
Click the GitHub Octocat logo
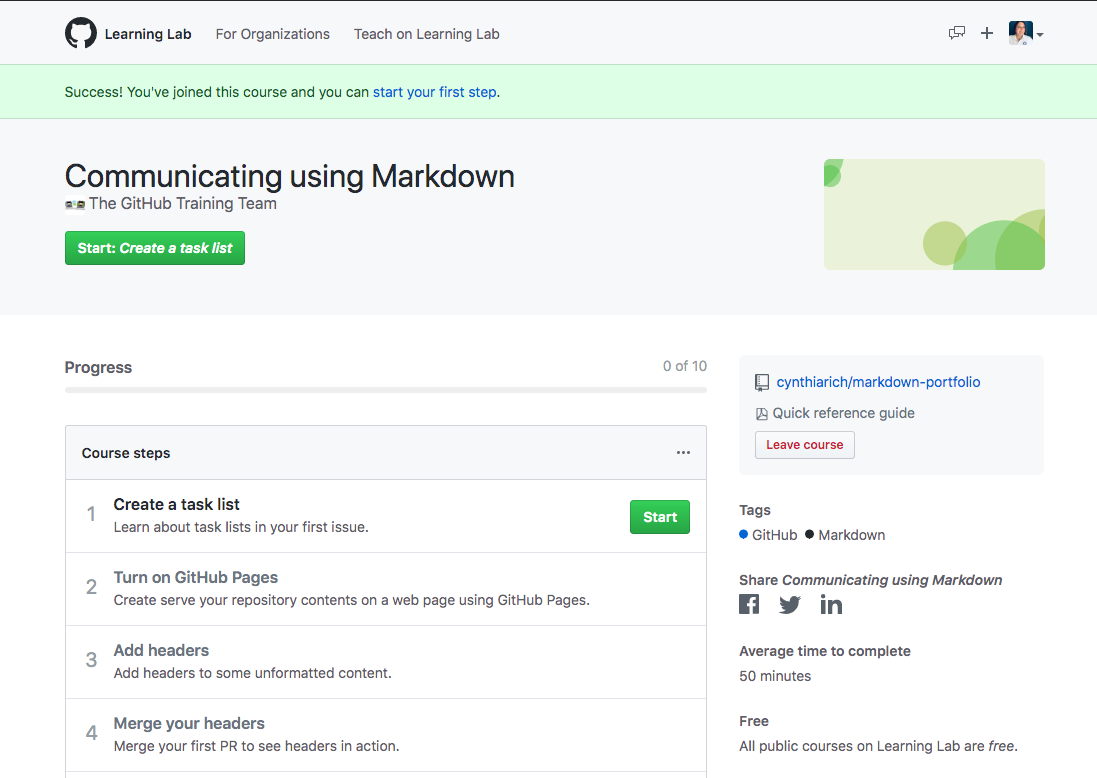point(80,34)
